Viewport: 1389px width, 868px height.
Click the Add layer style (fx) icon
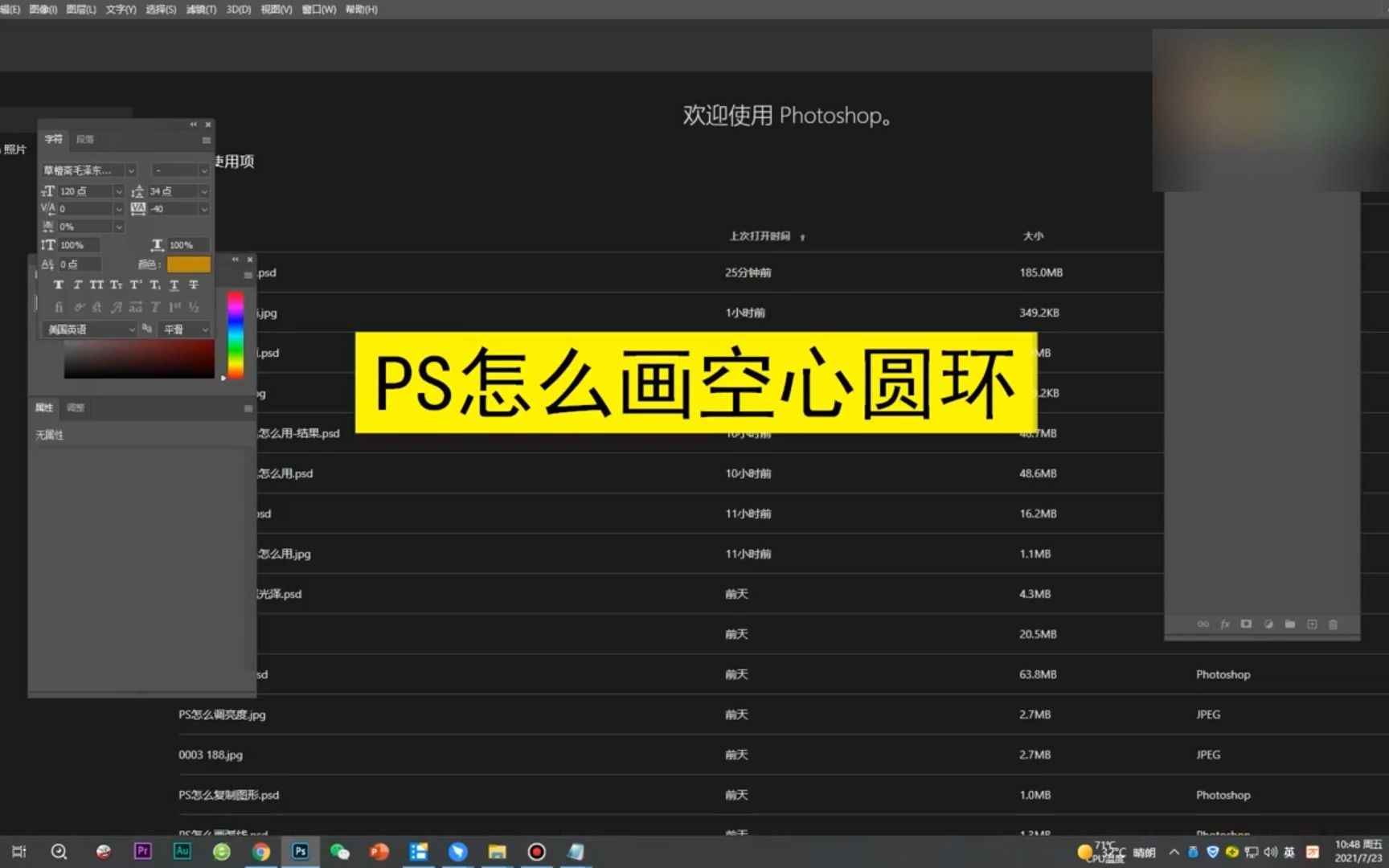(1225, 624)
